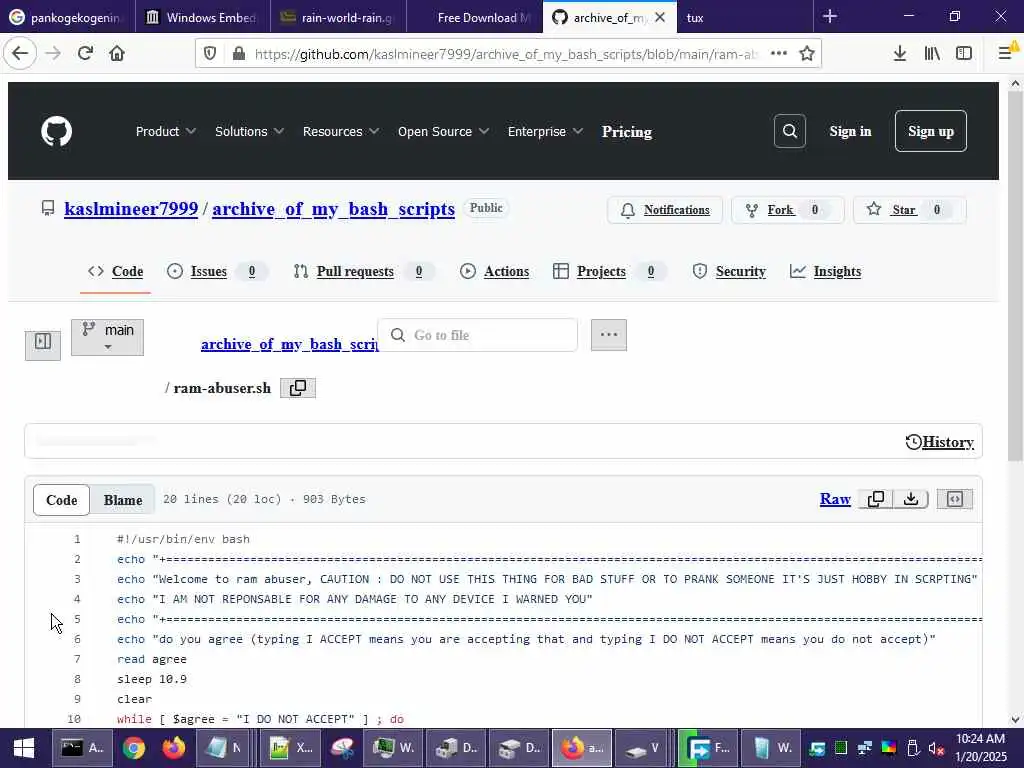
Task: Switch to the Windows Embedded browser tab
Action: tap(203, 17)
